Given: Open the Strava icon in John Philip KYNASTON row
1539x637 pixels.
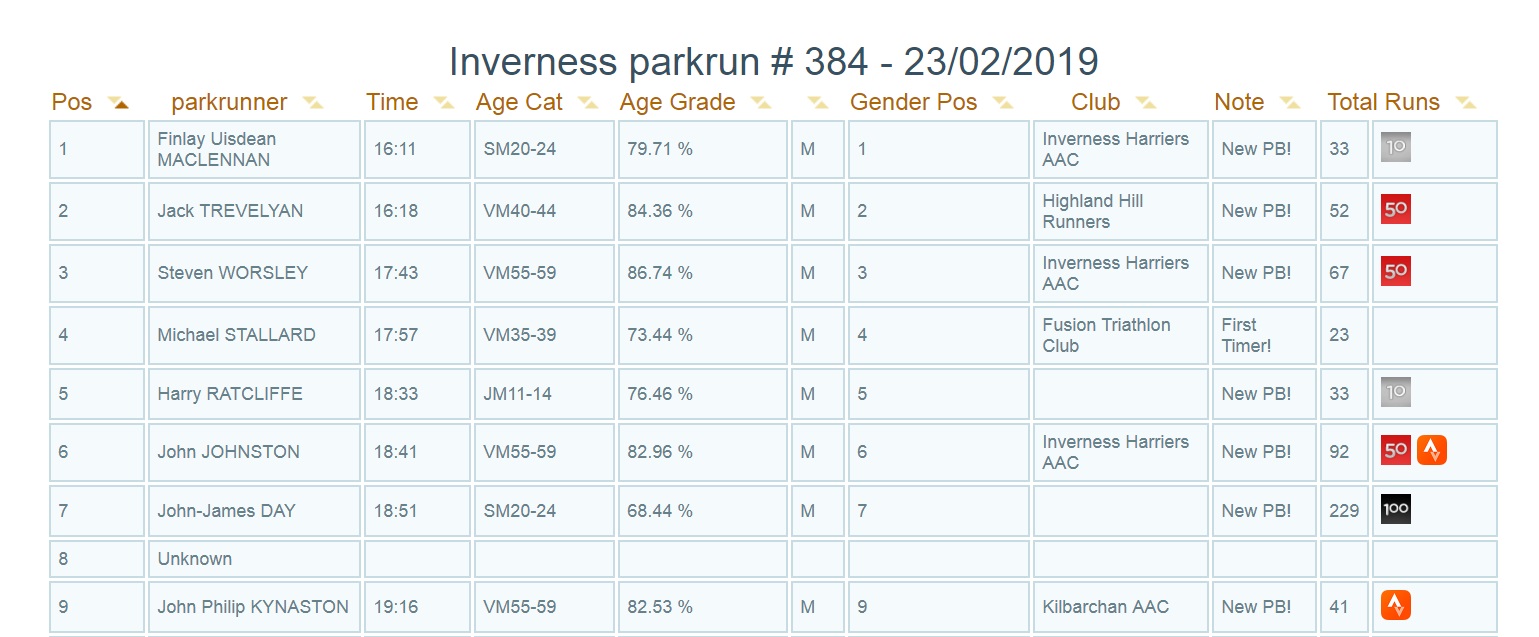Looking at the screenshot, I should coord(1395,606).
